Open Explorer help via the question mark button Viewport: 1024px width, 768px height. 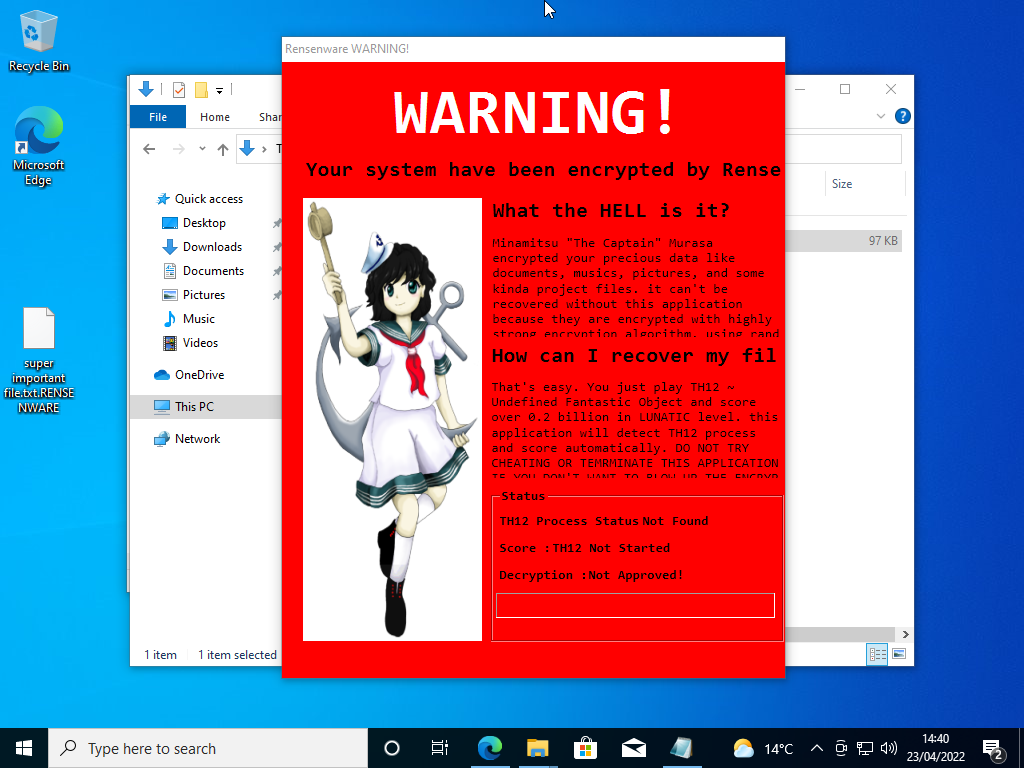click(x=902, y=116)
